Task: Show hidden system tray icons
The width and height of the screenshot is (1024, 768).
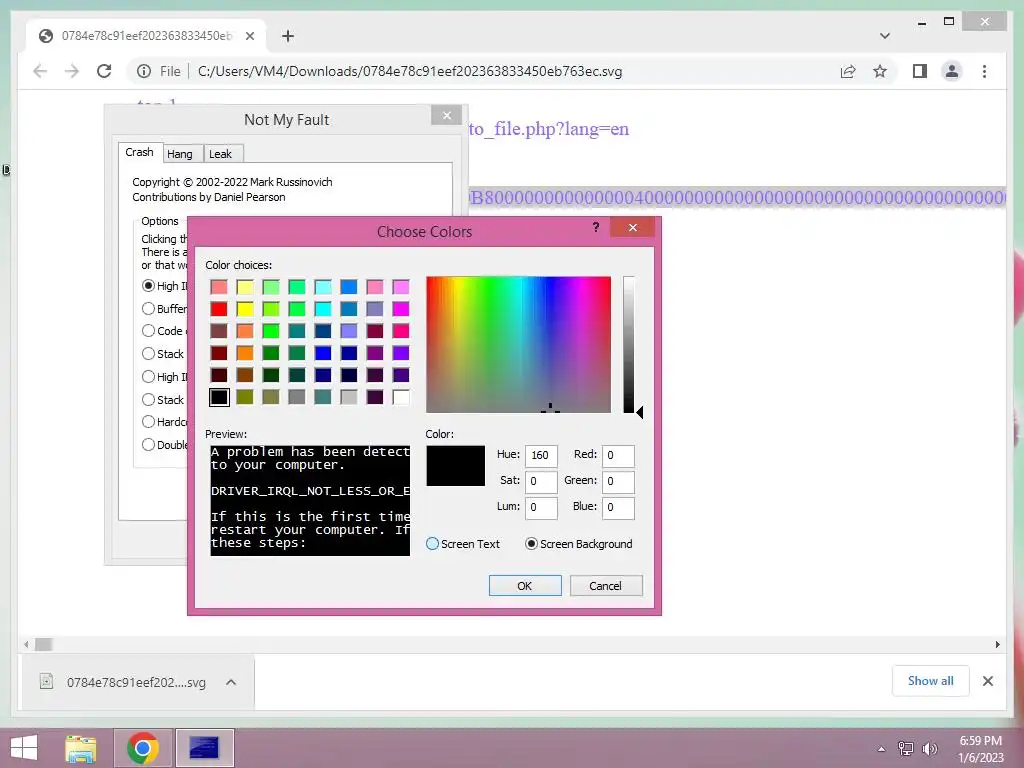Action: 882,749
